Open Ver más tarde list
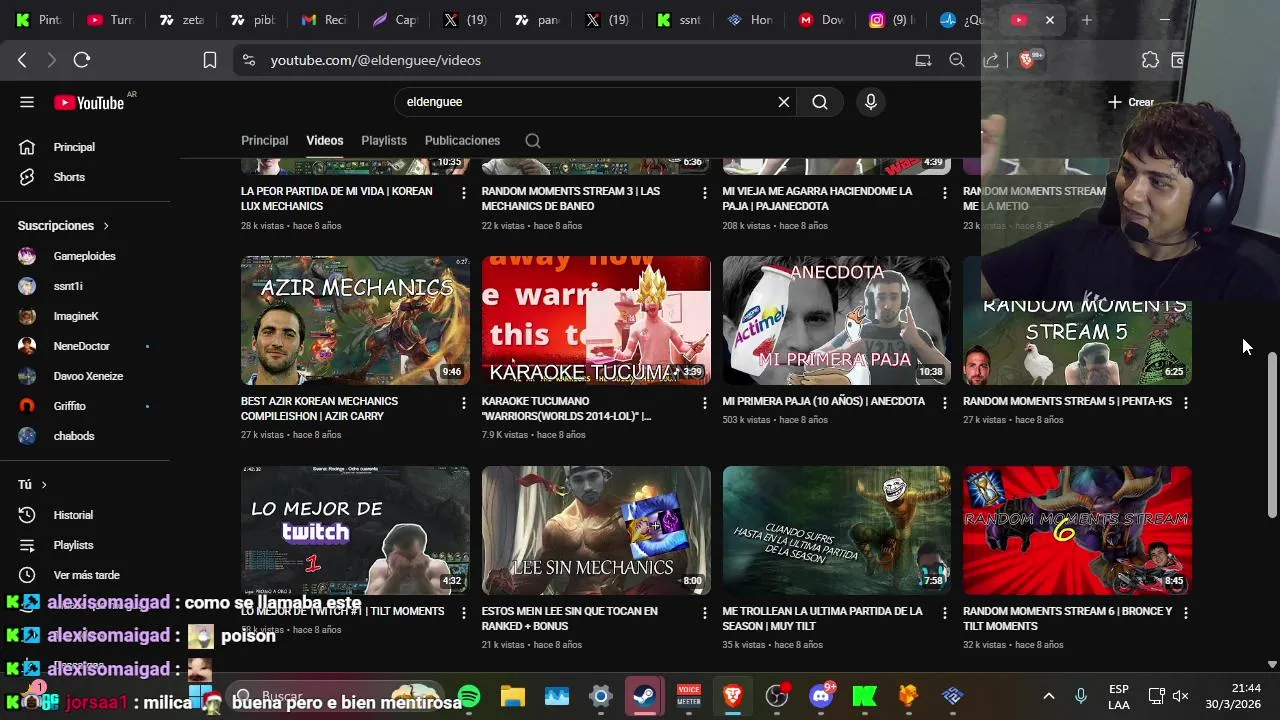Screen dimensions: 1280x720 coord(85,575)
